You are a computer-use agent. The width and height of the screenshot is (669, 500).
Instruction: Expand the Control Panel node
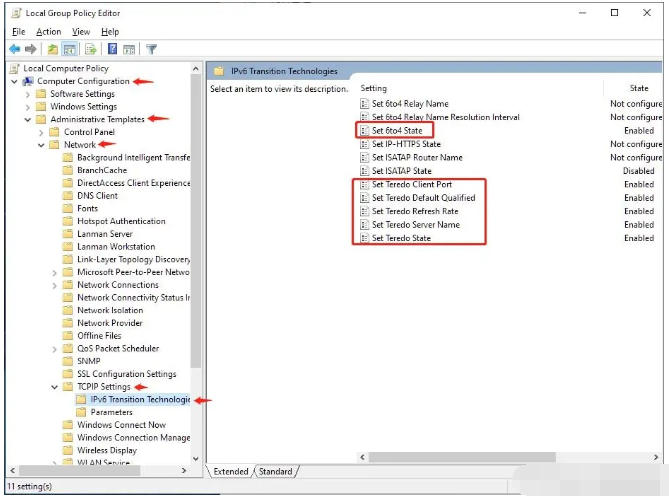point(41,132)
